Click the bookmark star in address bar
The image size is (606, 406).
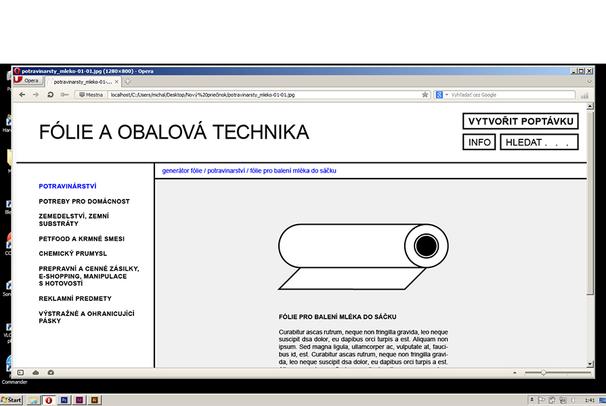pos(426,94)
